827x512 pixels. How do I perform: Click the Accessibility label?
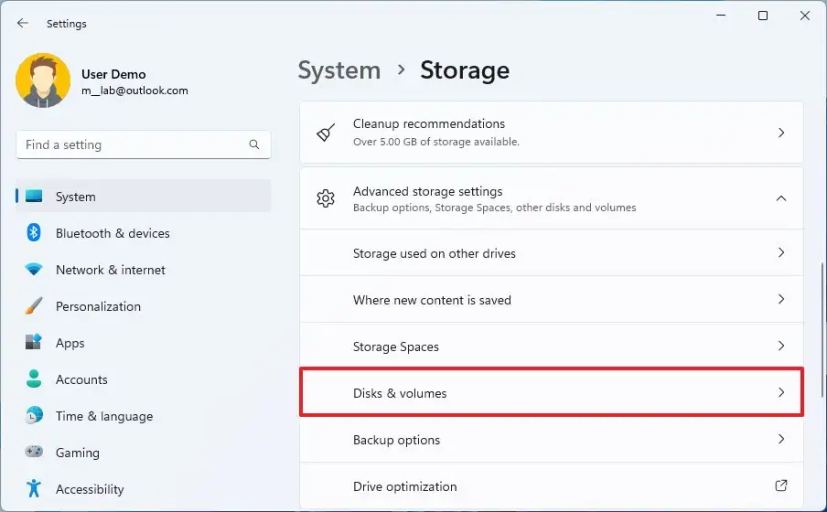click(90, 489)
